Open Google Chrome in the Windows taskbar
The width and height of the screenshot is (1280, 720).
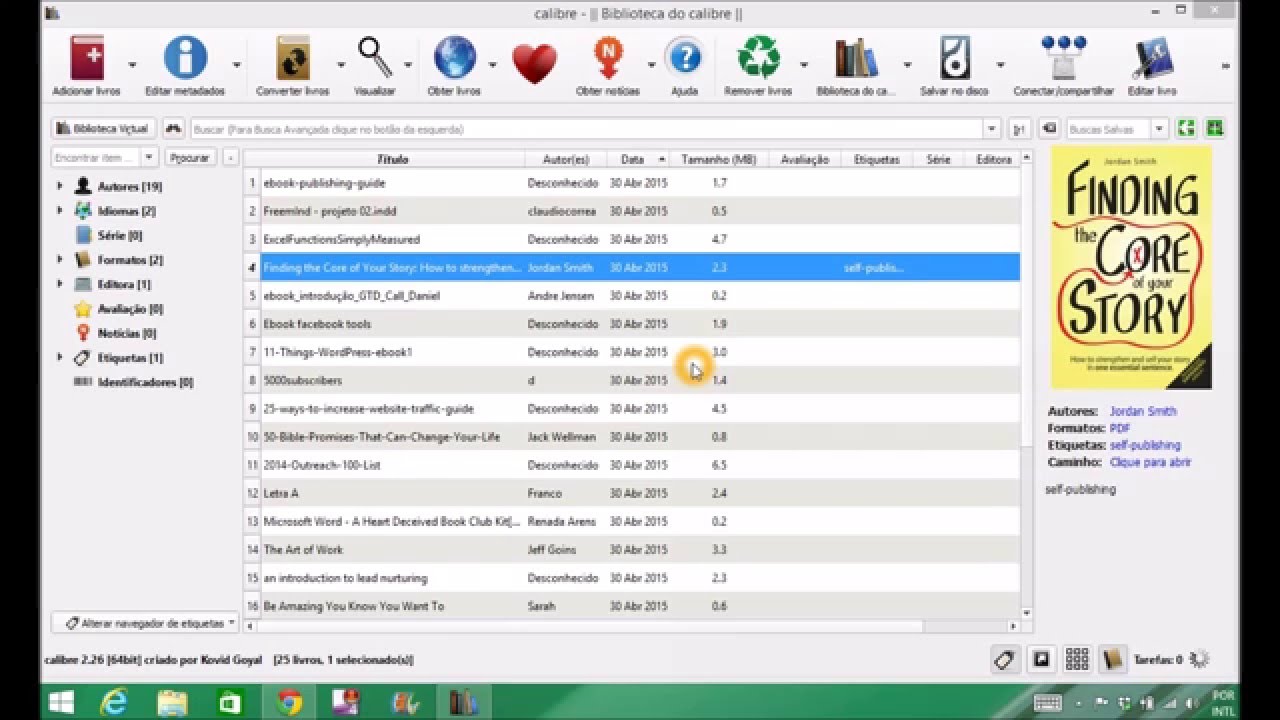coord(290,703)
